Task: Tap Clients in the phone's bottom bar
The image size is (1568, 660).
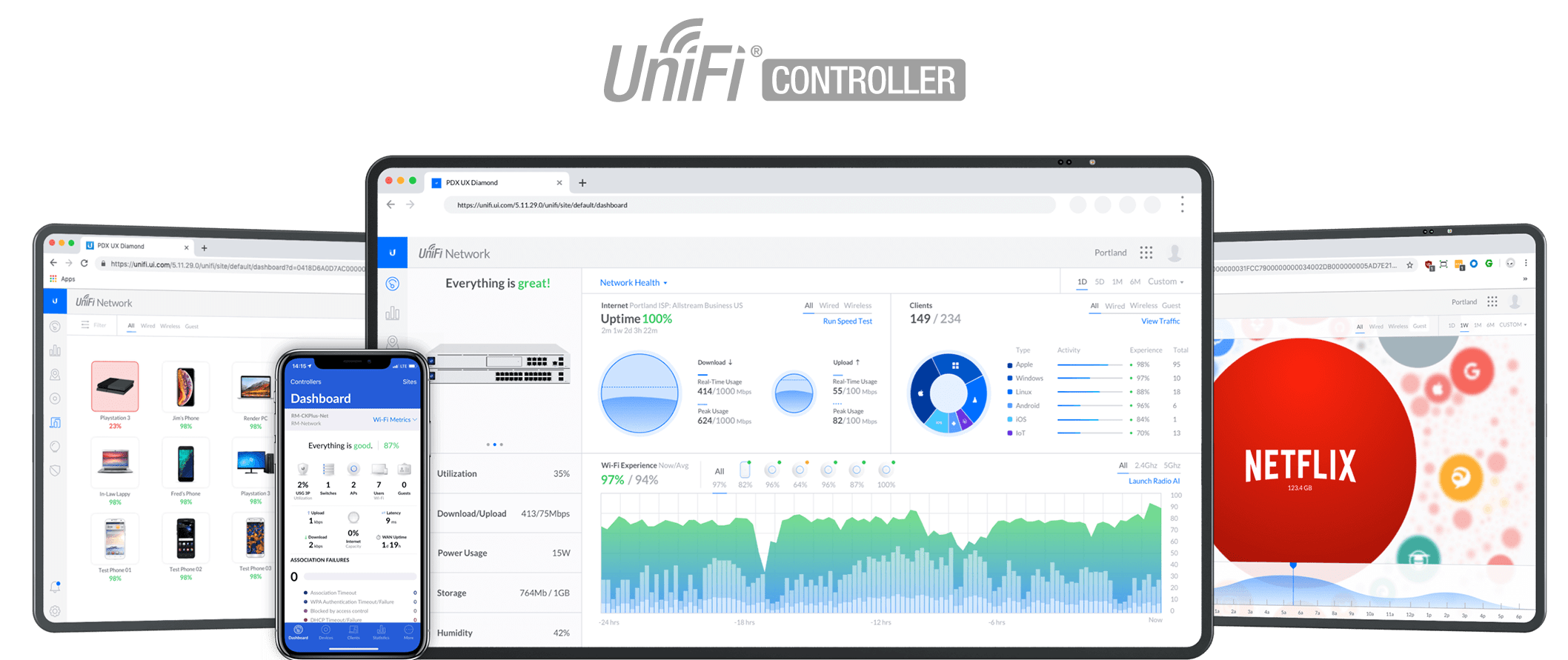Action: (x=353, y=633)
